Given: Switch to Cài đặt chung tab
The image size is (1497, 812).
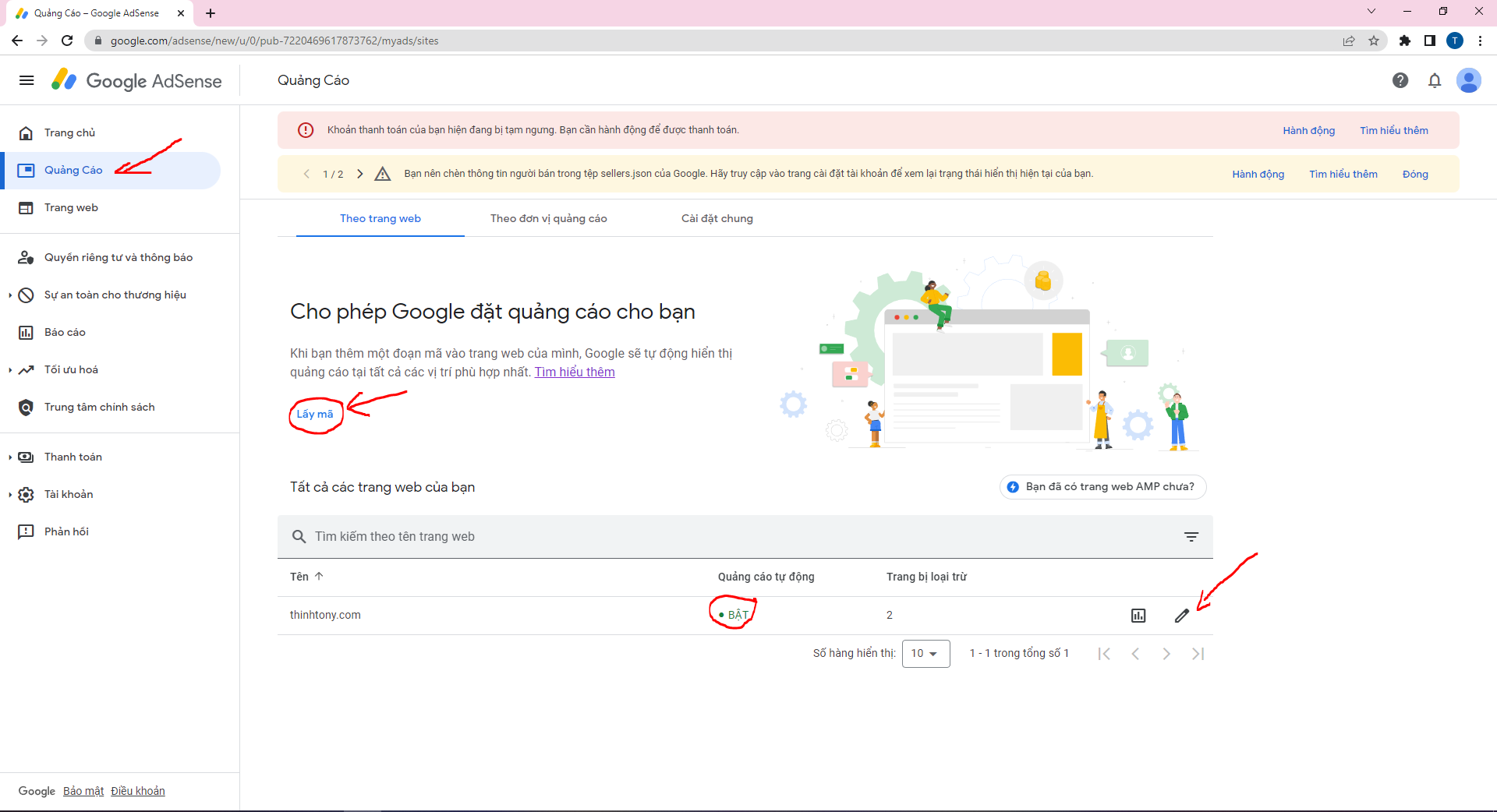Looking at the screenshot, I should (x=717, y=219).
